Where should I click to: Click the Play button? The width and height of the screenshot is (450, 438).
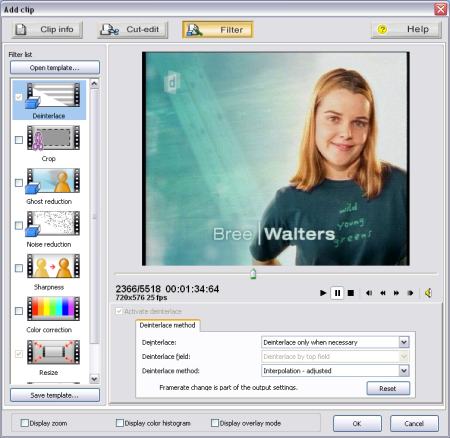tap(323, 293)
